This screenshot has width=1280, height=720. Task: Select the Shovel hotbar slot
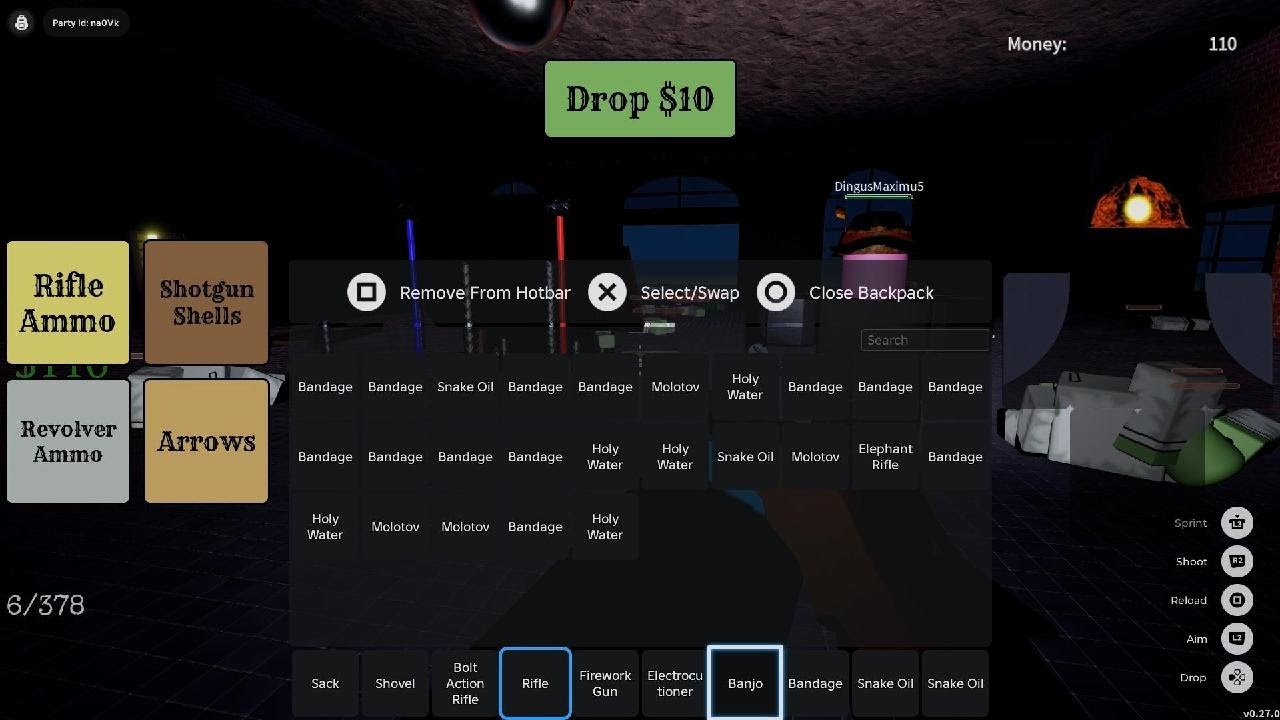point(395,683)
